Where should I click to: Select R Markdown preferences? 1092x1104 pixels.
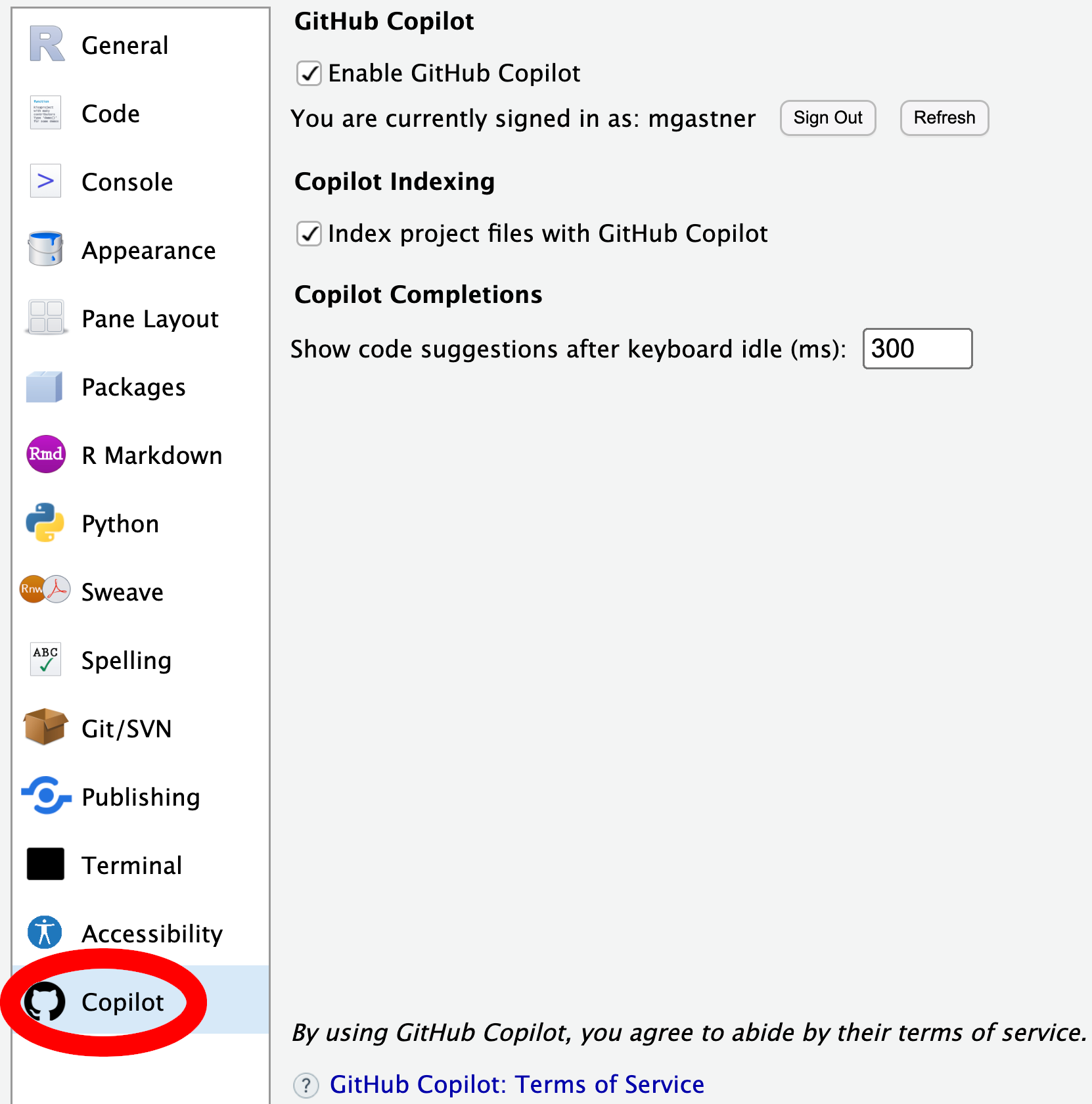141,455
